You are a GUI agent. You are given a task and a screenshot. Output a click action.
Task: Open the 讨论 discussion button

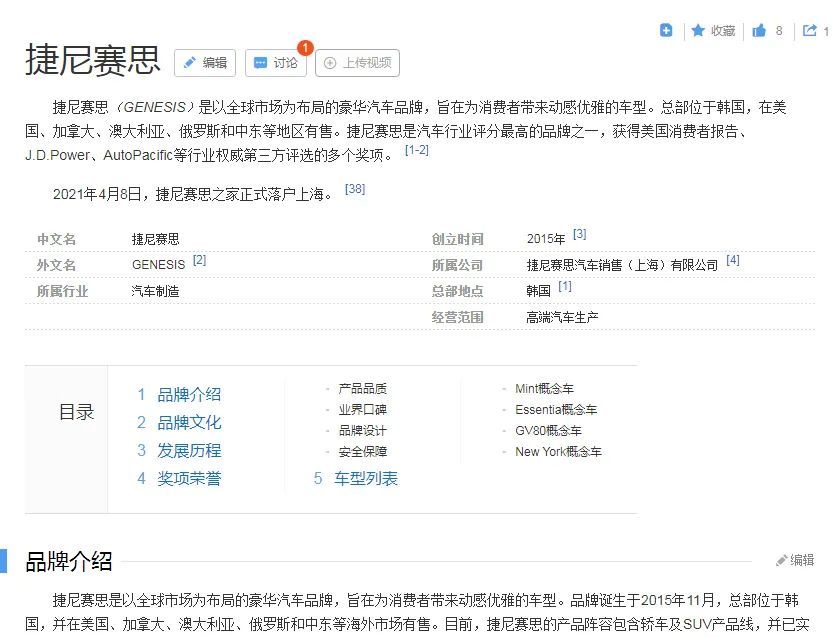[x=276, y=63]
